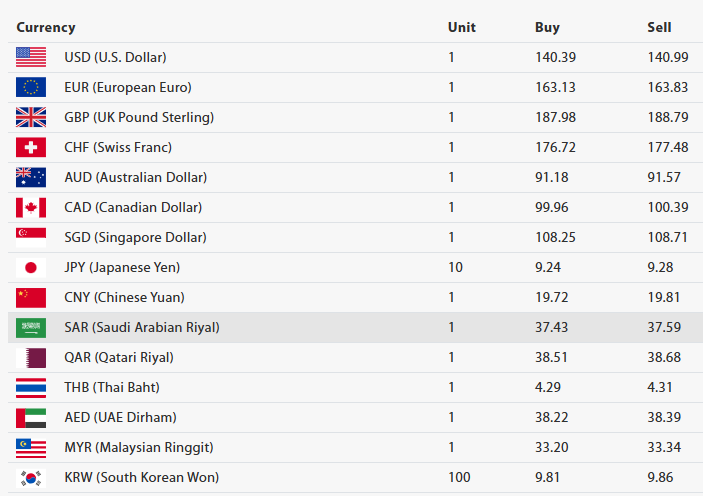Image resolution: width=703 pixels, height=496 pixels.
Task: Click the Currency column header
Action: [46, 27]
